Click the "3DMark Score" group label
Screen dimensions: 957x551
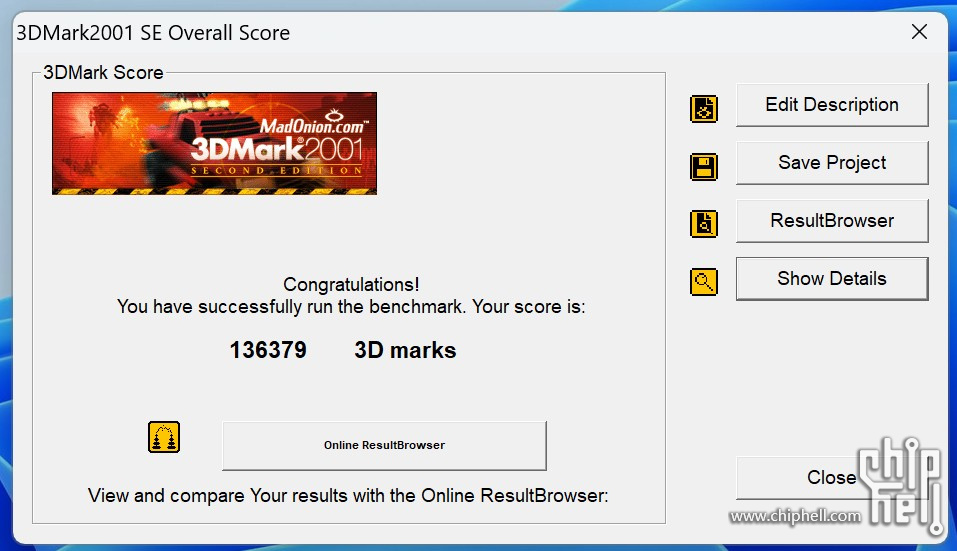pyautogui.click(x=103, y=73)
